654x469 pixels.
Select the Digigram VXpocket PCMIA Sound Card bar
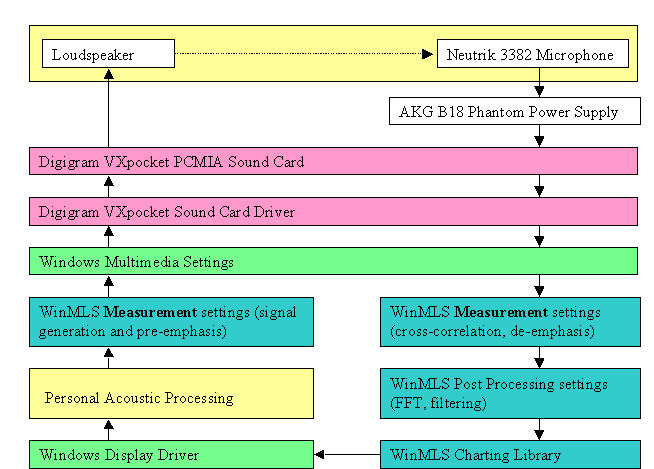(x=333, y=161)
